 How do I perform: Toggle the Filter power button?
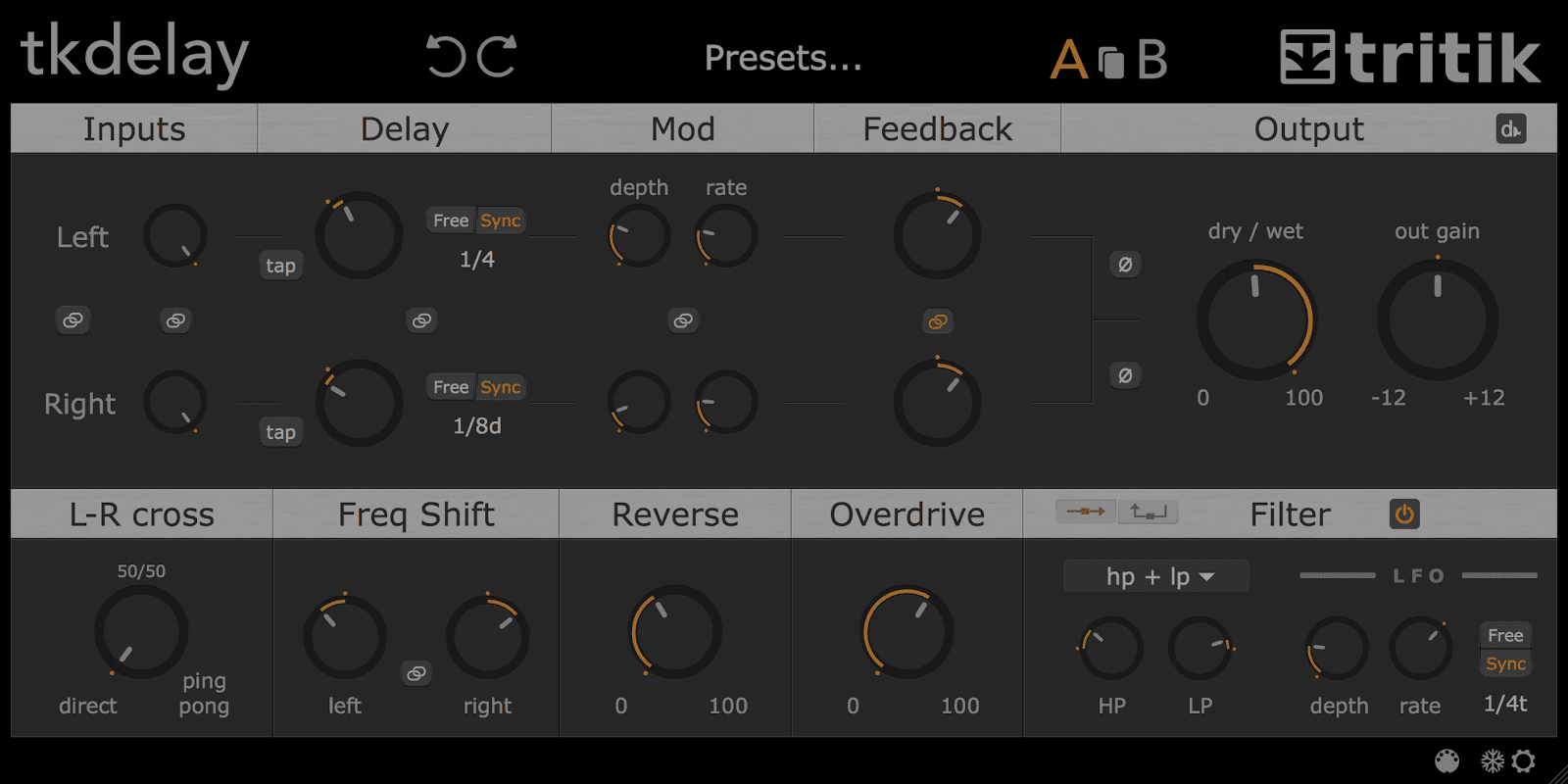tap(1404, 514)
